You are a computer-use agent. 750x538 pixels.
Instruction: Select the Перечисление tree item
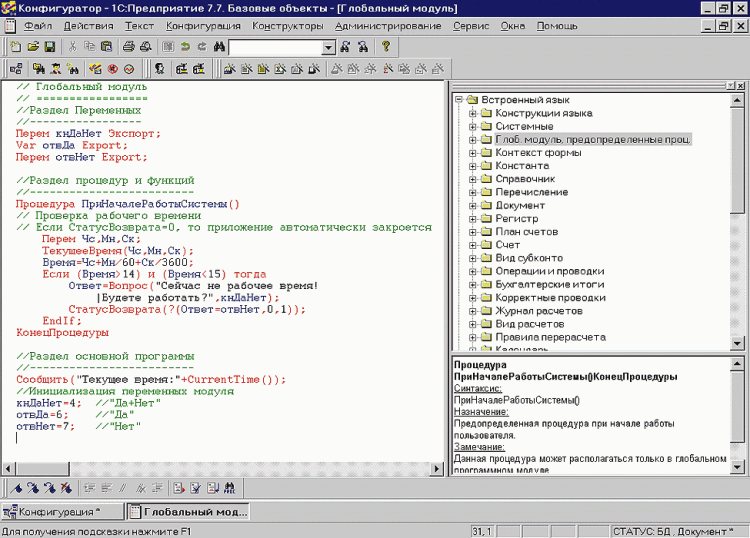tap(531, 192)
